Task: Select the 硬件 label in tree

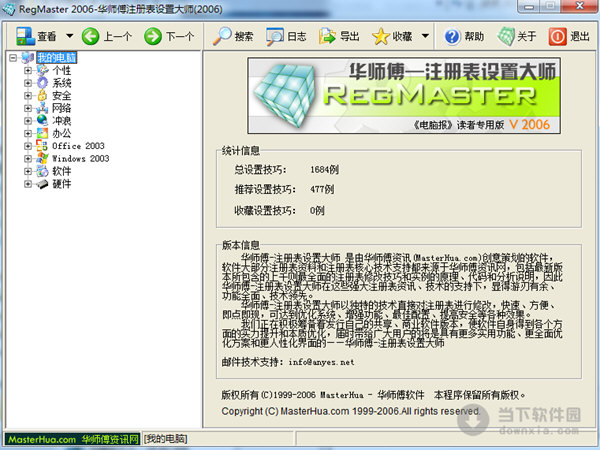Action: tap(62, 184)
